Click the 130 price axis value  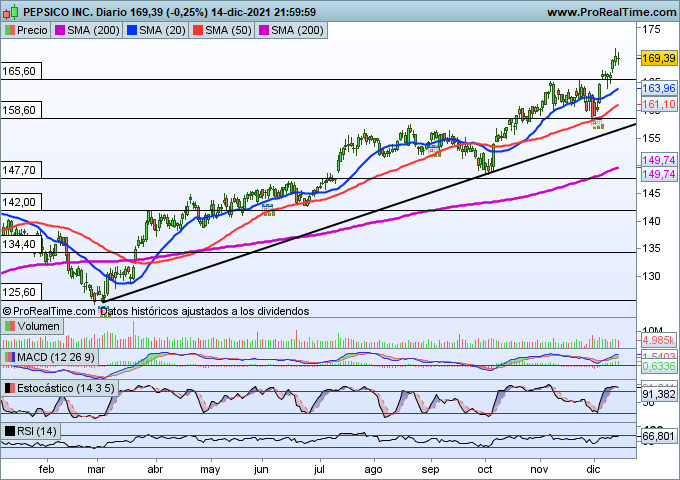(652, 276)
